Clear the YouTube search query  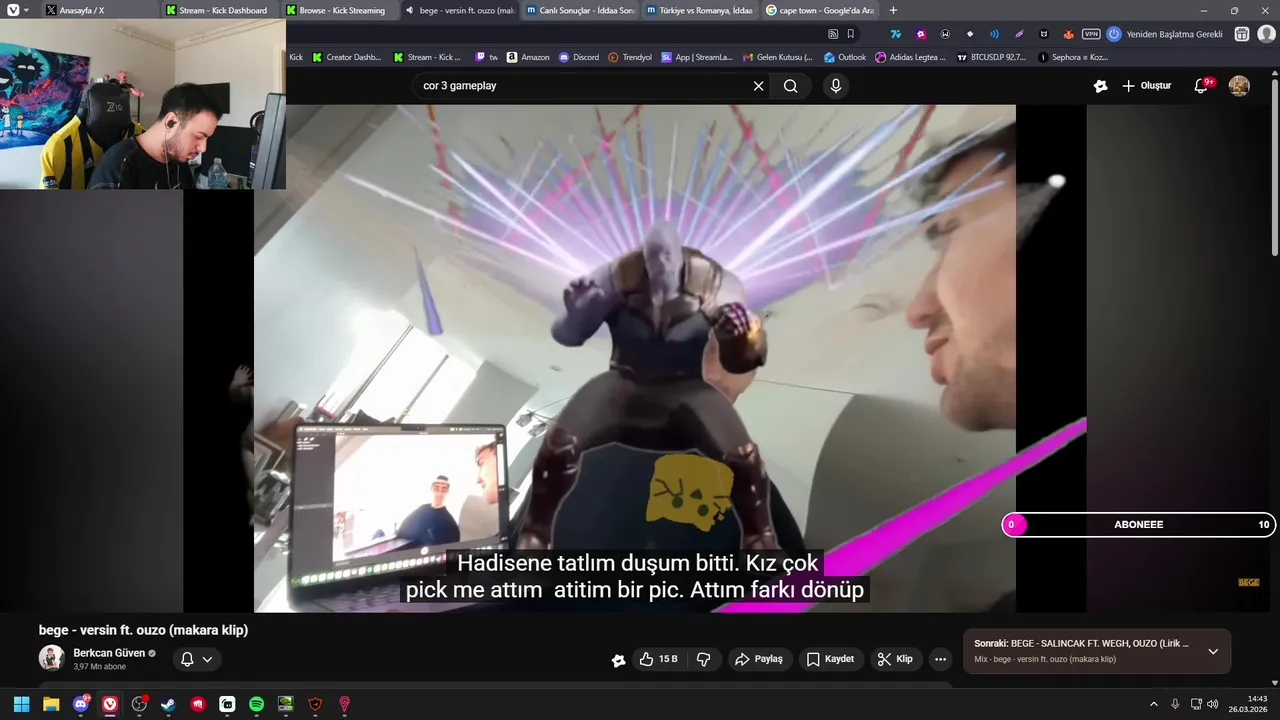758,86
